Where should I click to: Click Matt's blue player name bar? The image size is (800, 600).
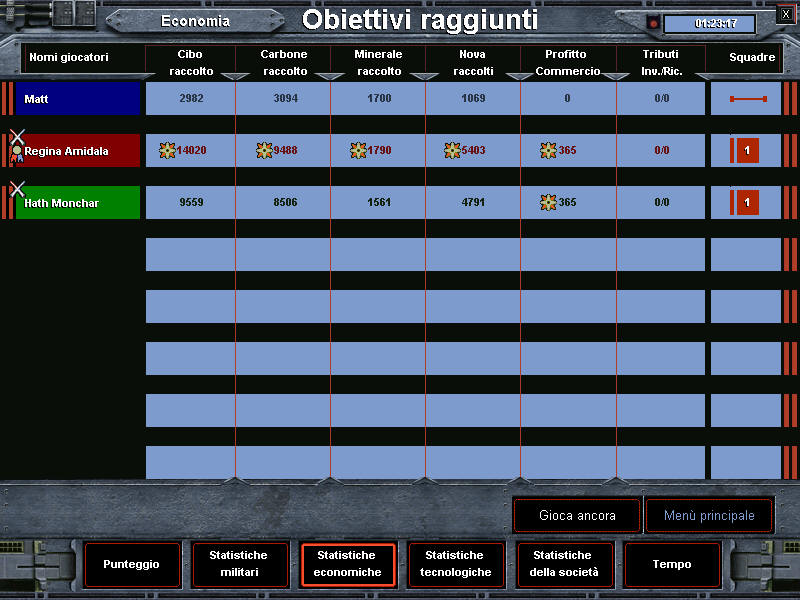coord(77,99)
